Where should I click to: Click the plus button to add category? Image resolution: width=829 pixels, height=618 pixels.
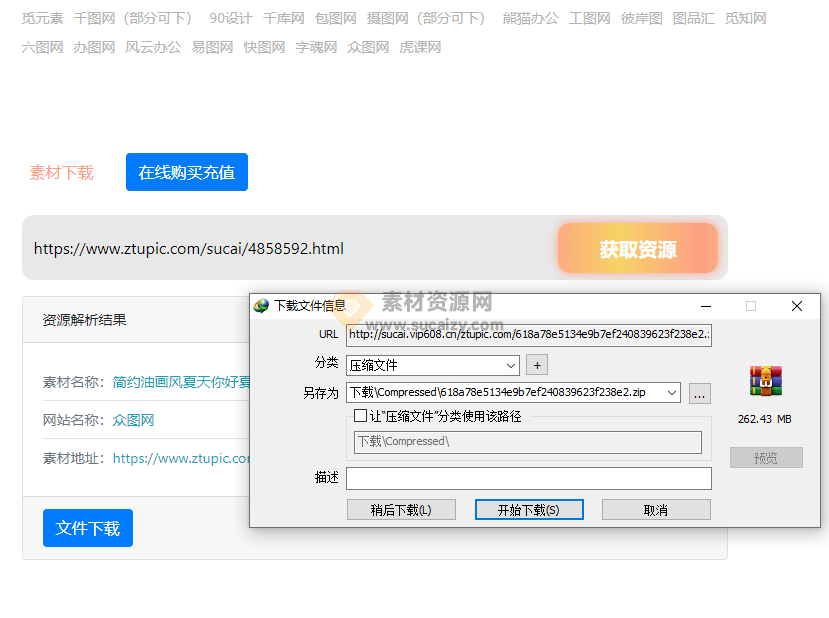click(x=536, y=365)
